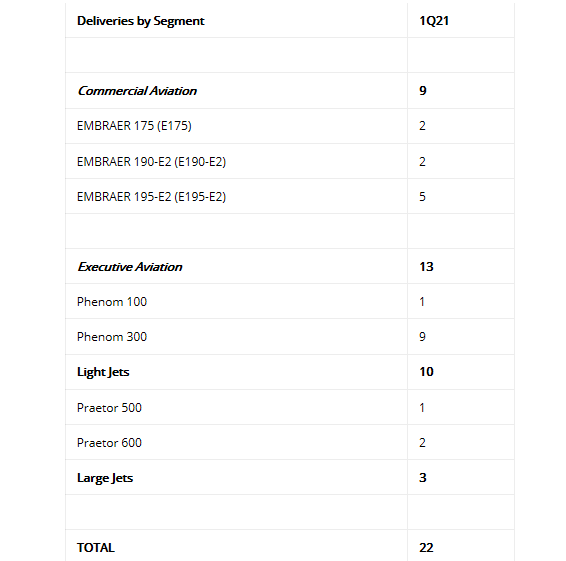Click the Praetor 600 row label
The width and height of the screenshot is (566, 561).
point(109,443)
